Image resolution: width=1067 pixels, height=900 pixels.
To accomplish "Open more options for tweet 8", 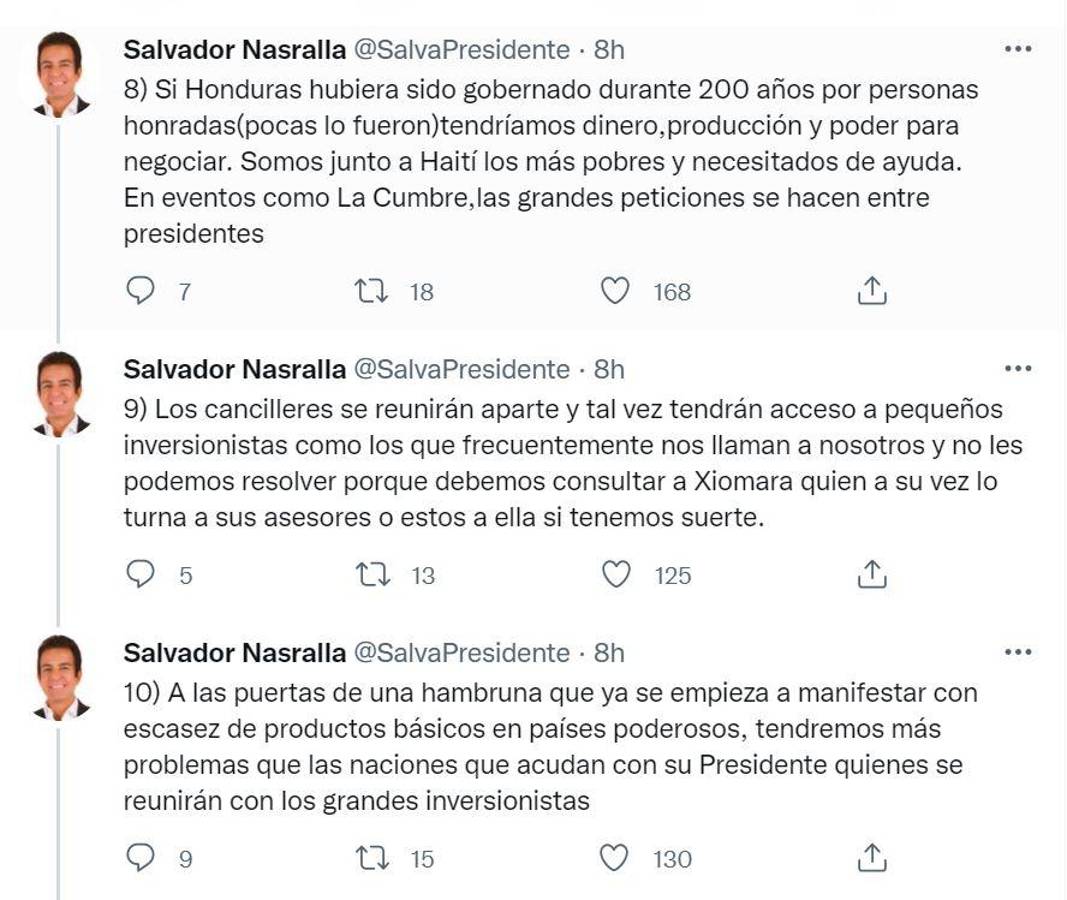I will pos(1017,49).
